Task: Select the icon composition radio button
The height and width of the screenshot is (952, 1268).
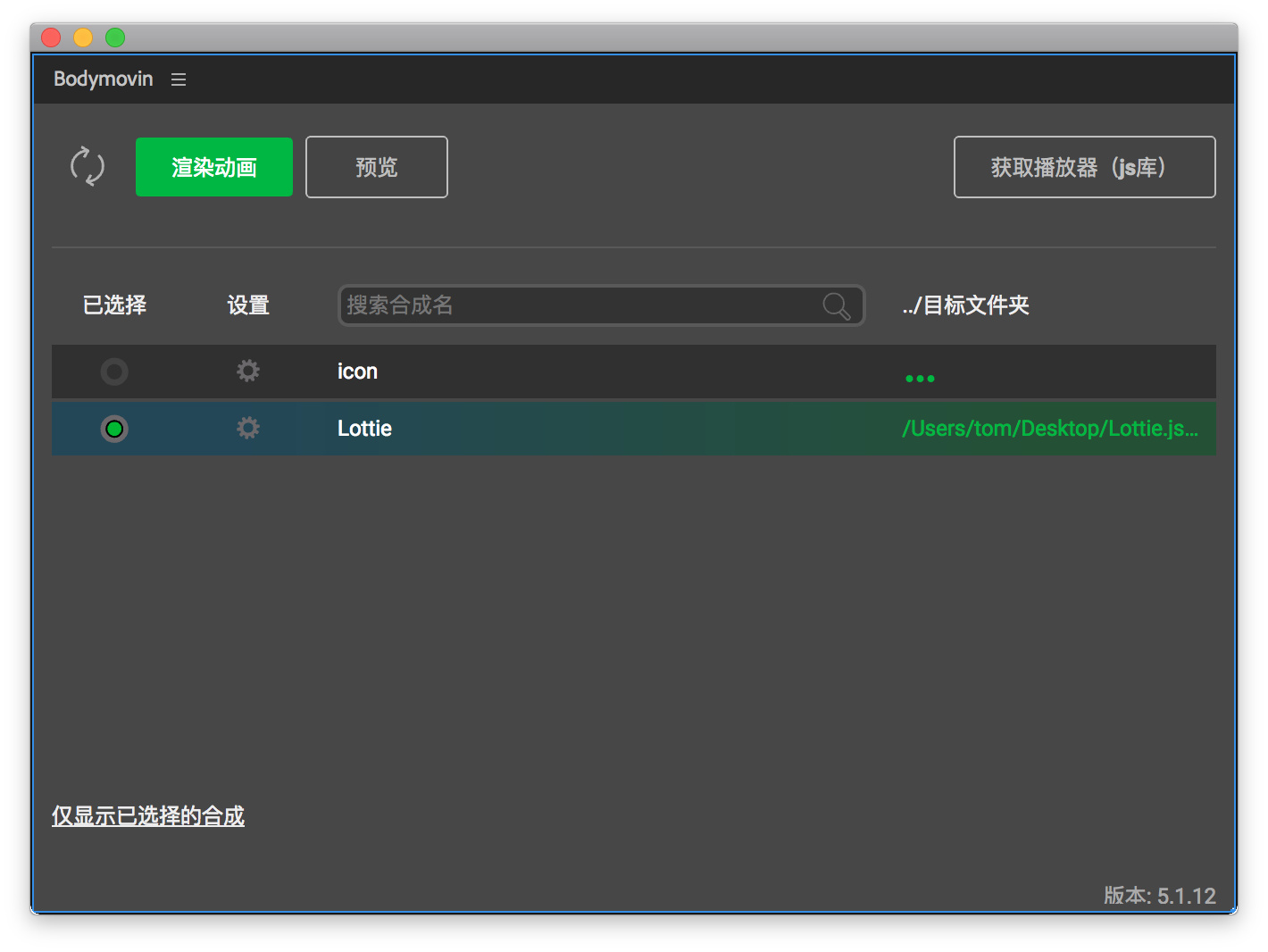Action: pos(114,372)
